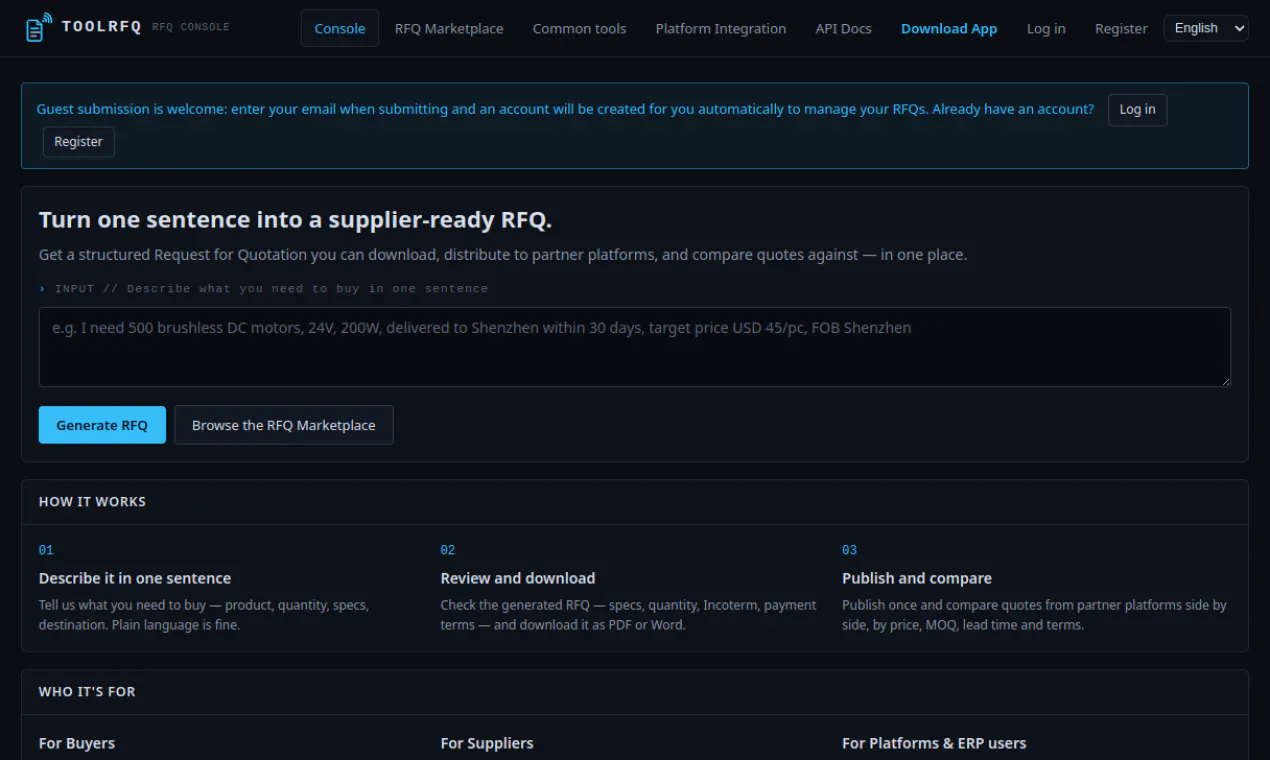This screenshot has height=760, width=1270.
Task: Click 'For Platforms & ERP users' heading
Action: click(x=934, y=743)
